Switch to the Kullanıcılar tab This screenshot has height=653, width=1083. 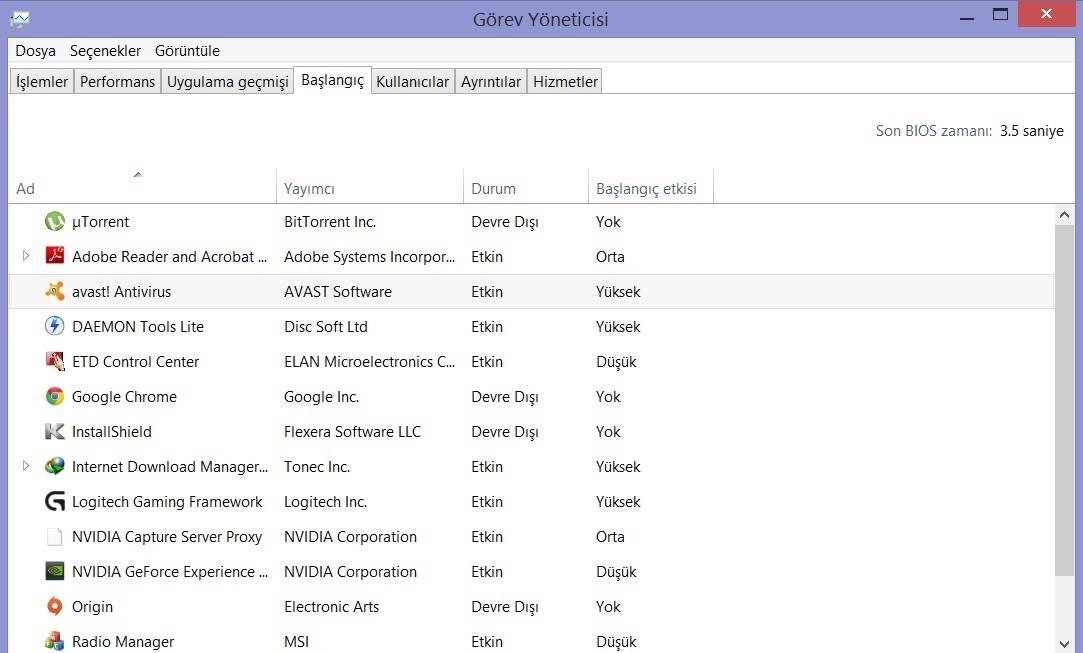pyautogui.click(x=412, y=82)
